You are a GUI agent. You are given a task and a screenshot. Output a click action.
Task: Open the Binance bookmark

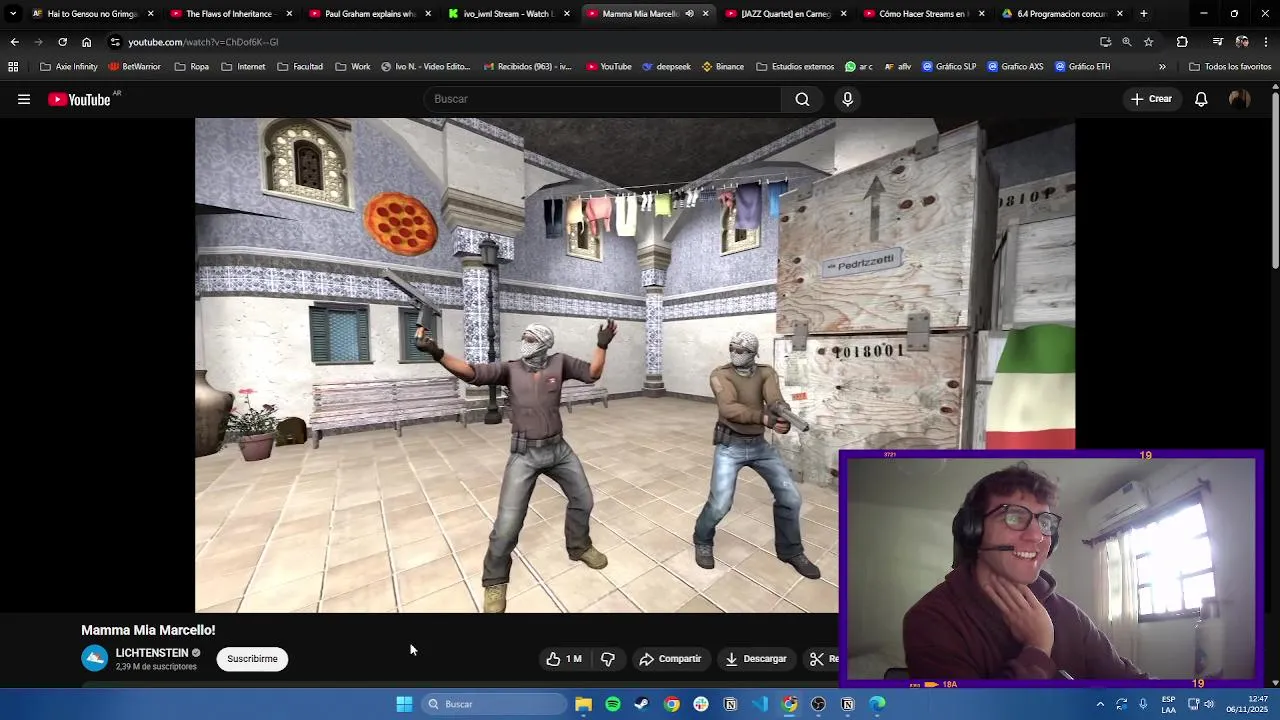723,67
